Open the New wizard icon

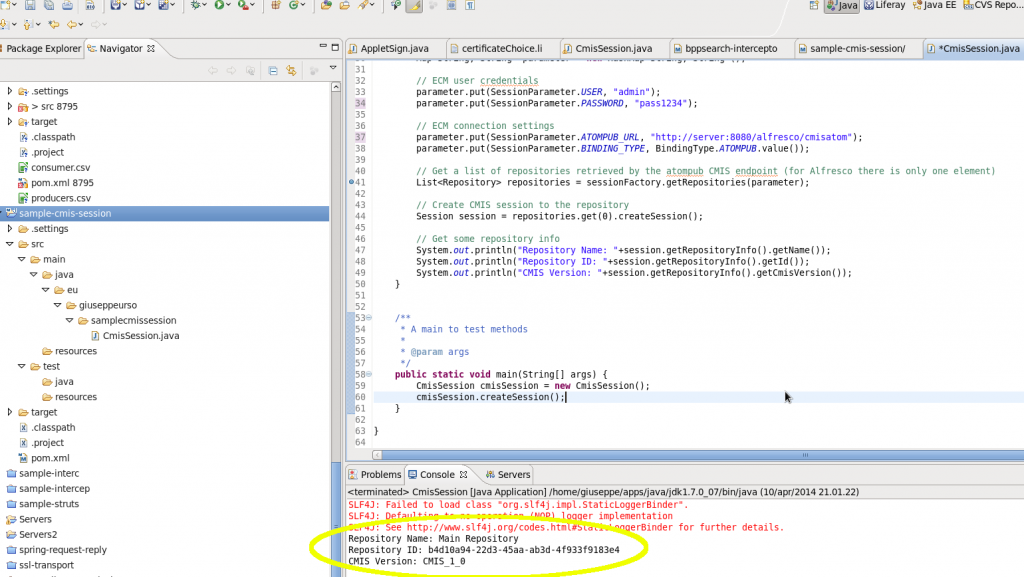click(6, 7)
